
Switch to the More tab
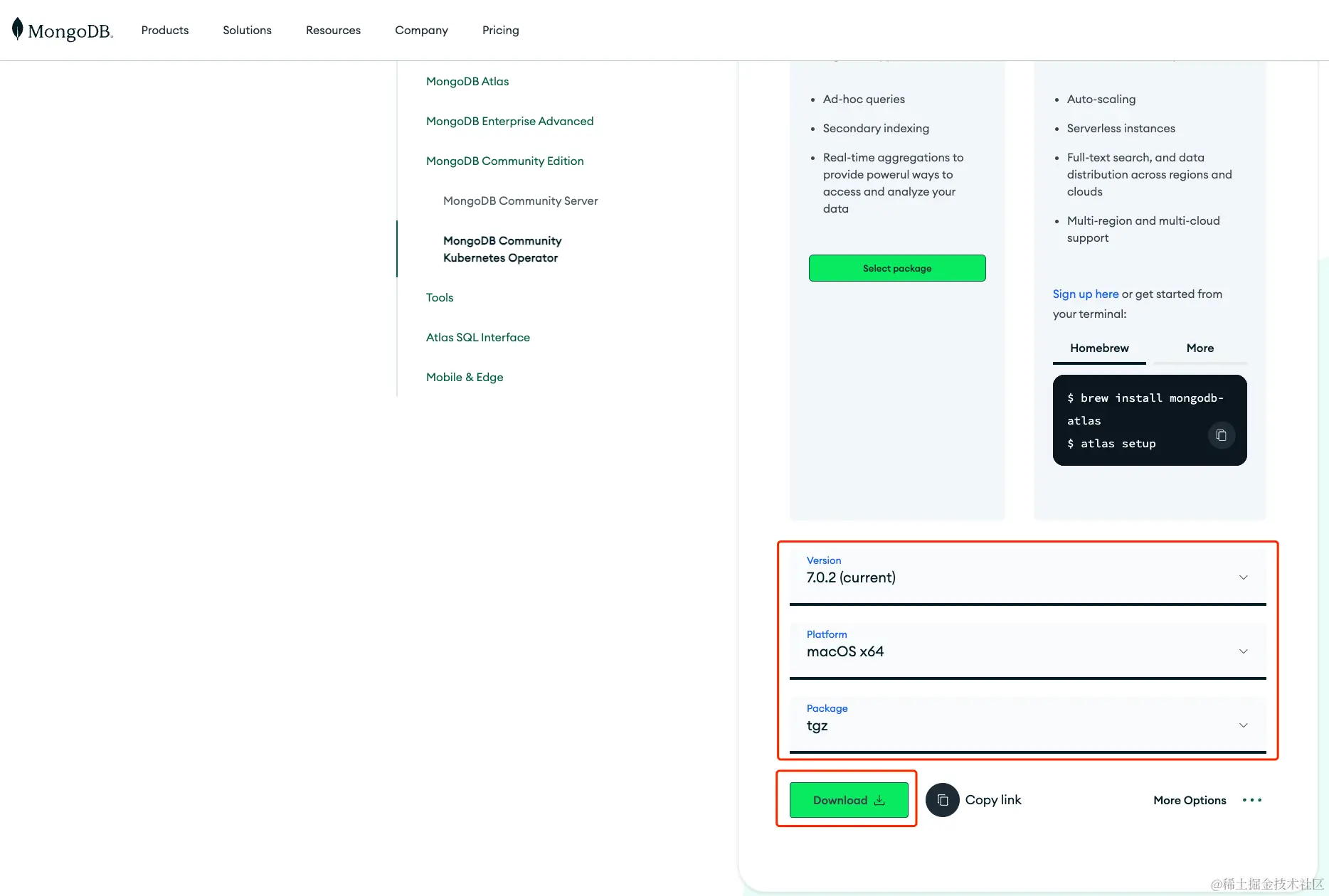pos(1200,348)
